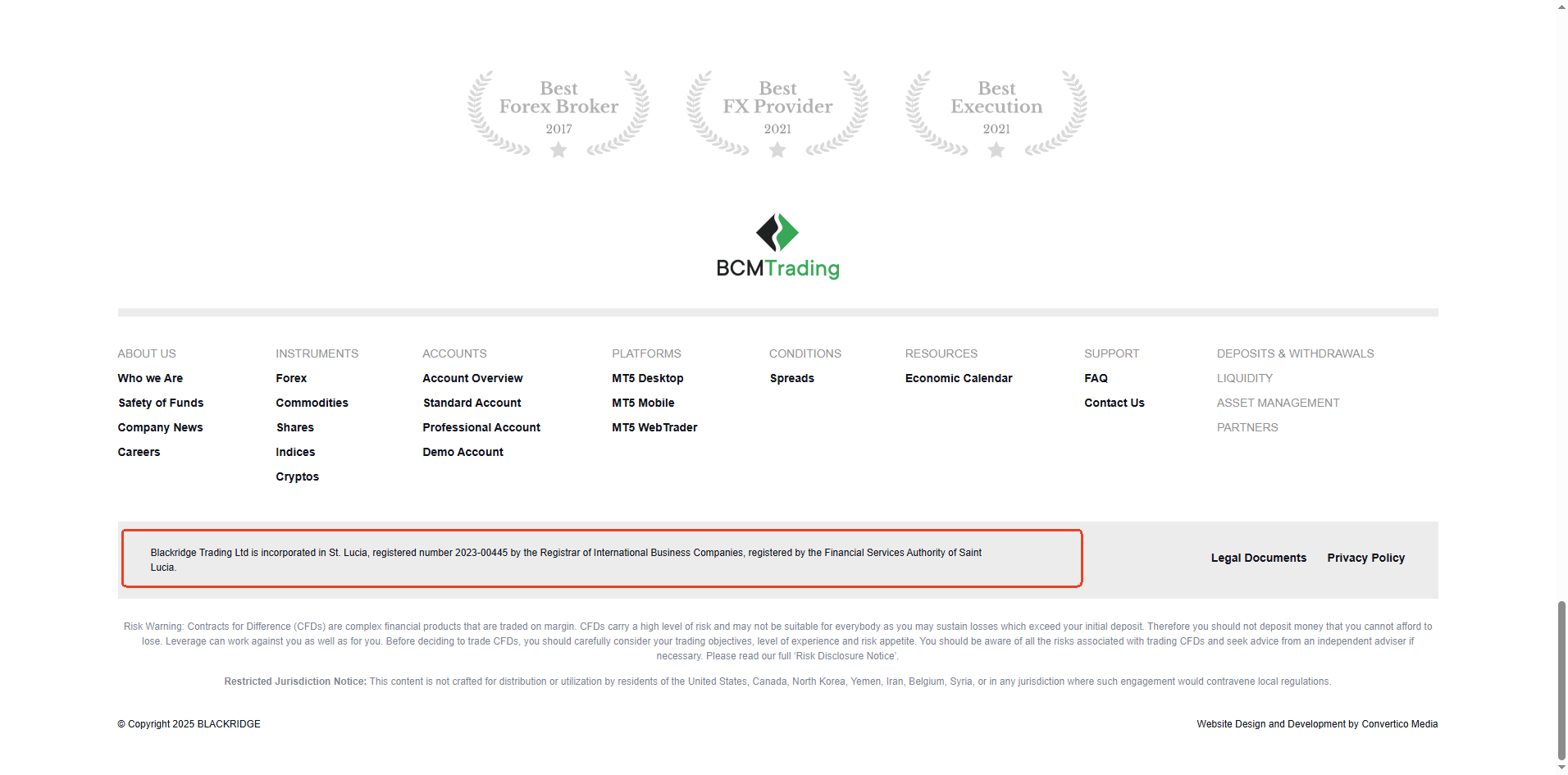
Task: Select the Standard Account link
Action: click(x=472, y=403)
